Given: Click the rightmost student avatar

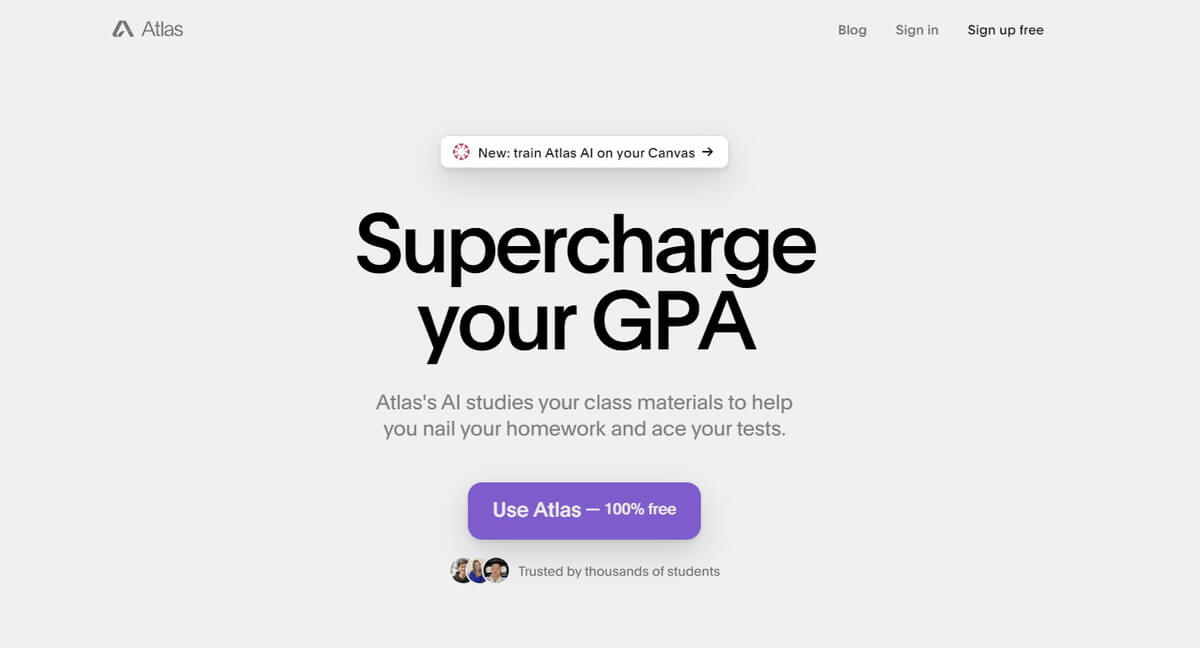Looking at the screenshot, I should [496, 571].
